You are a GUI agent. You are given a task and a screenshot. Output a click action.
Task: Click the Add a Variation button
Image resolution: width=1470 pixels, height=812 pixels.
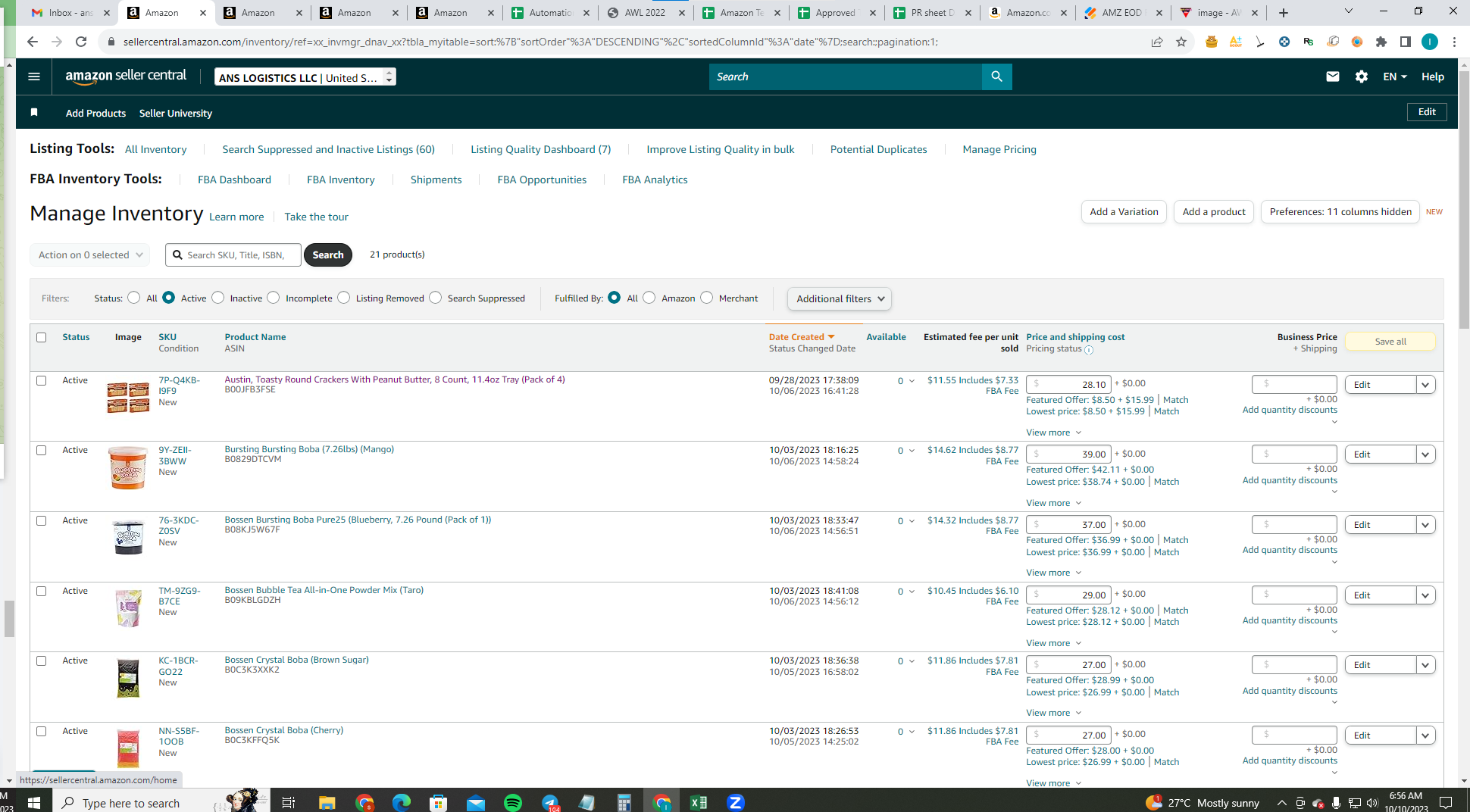tap(1124, 211)
